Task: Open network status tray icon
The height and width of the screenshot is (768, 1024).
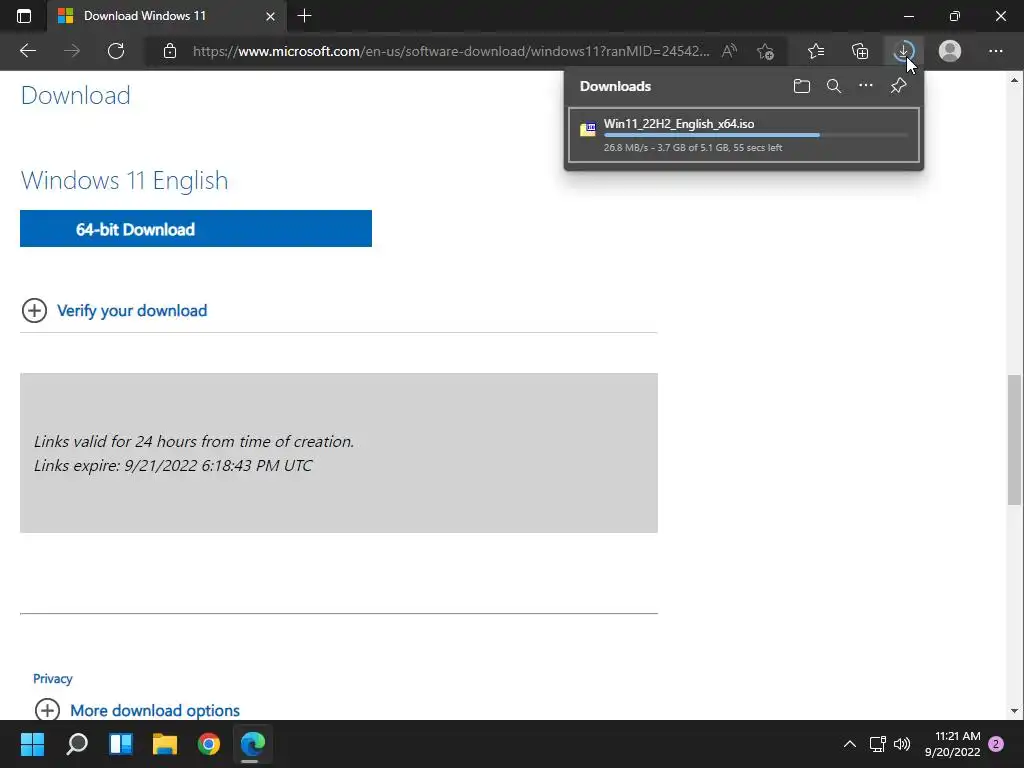Action: pyautogui.click(x=877, y=744)
